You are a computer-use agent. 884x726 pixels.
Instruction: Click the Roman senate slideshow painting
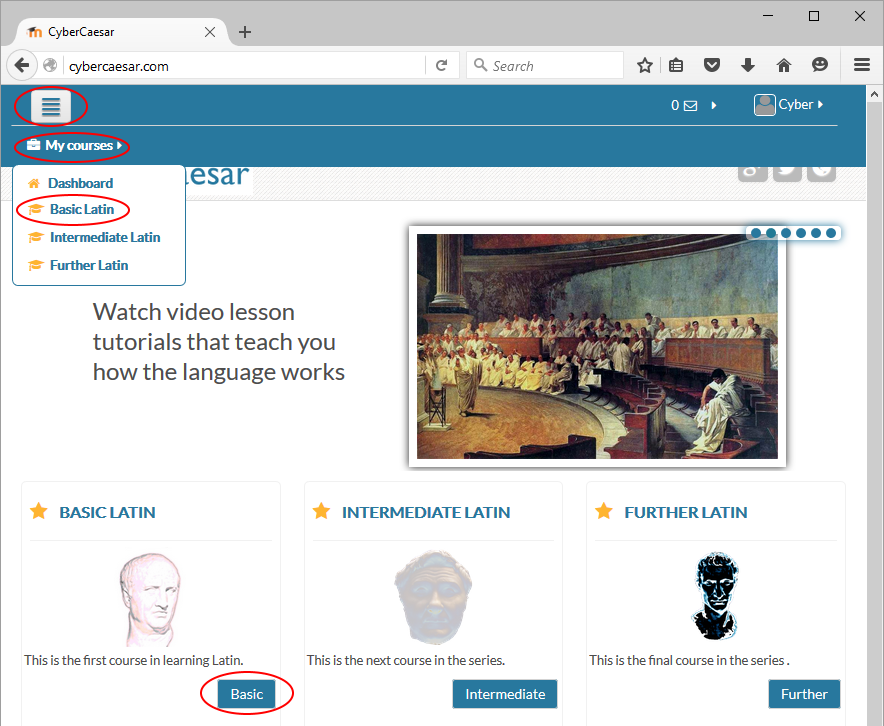(597, 347)
